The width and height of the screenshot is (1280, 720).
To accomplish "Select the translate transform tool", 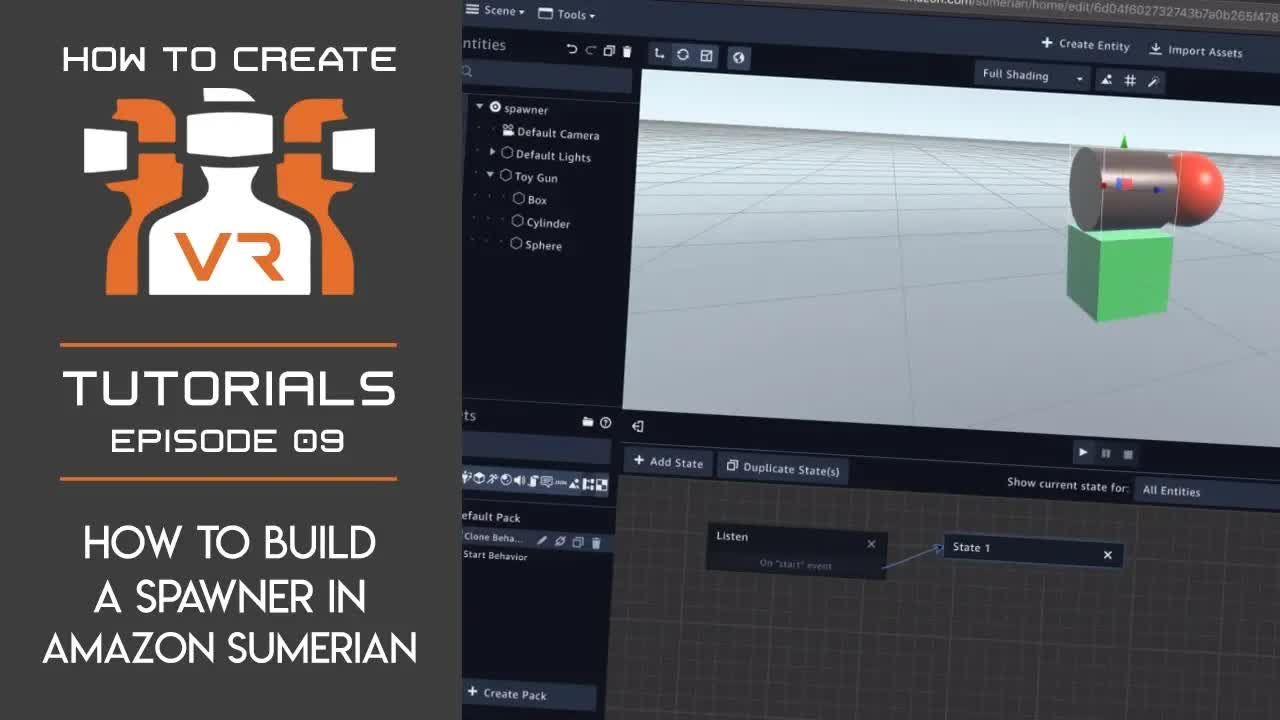I will [659, 53].
